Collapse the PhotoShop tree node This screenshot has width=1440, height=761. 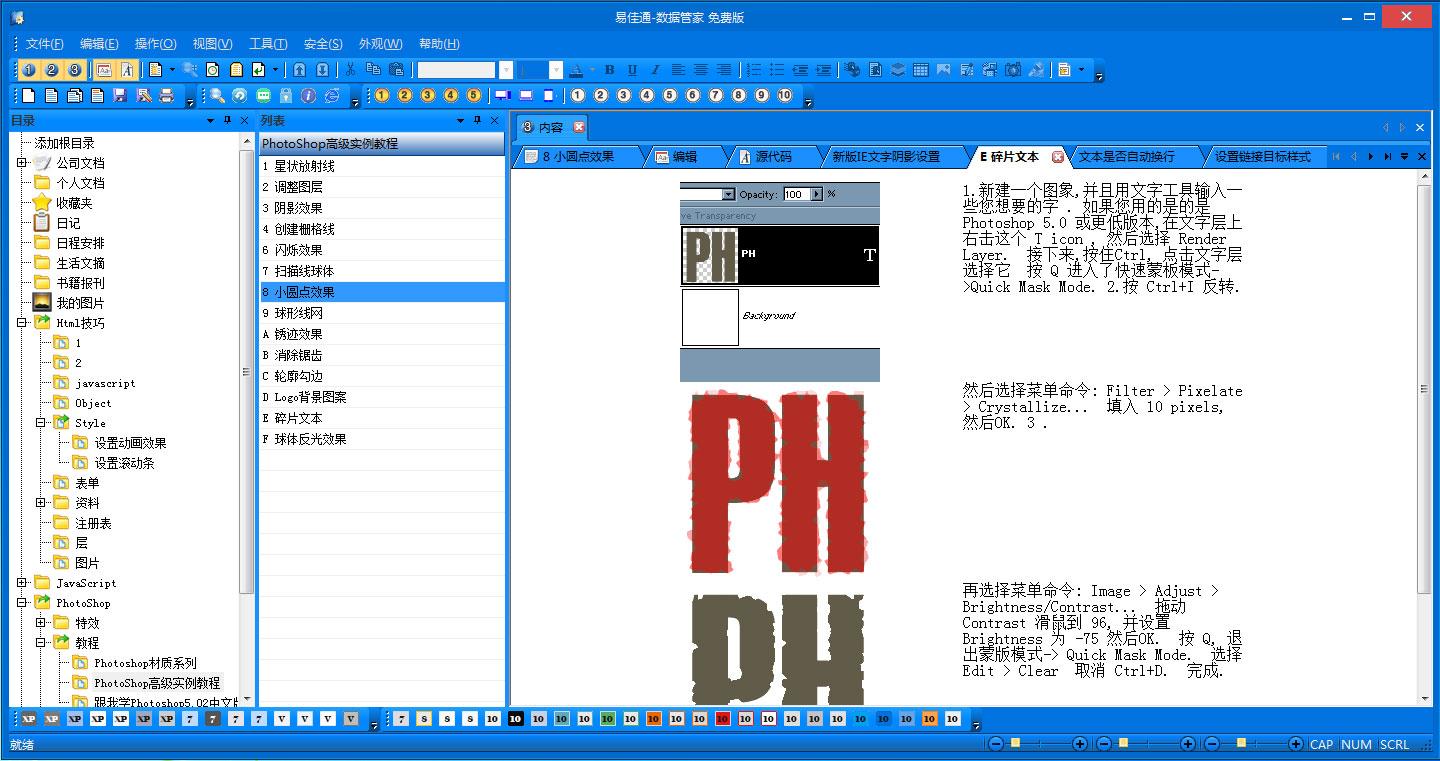pyautogui.click(x=22, y=603)
